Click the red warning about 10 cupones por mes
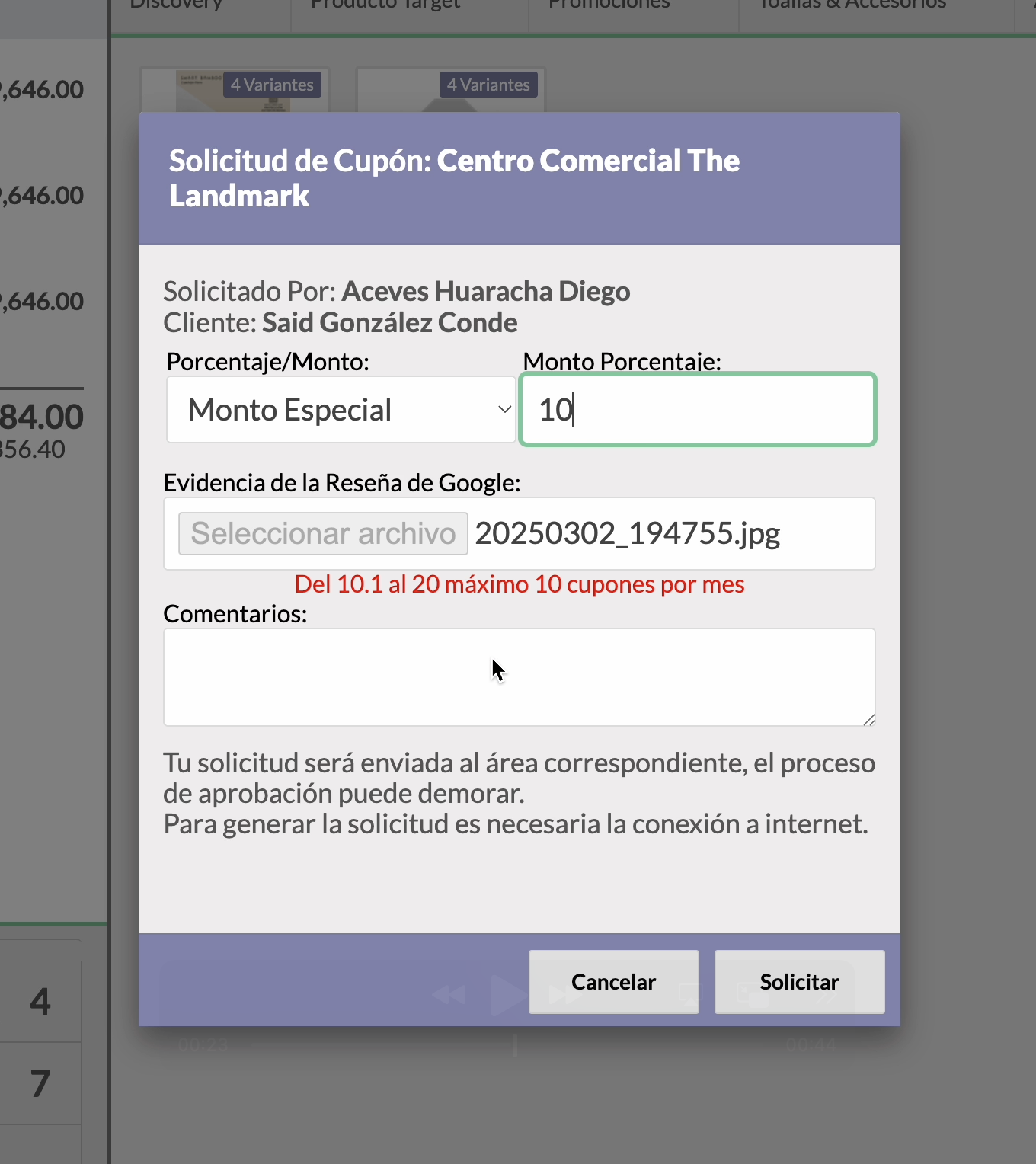This screenshot has height=1164, width=1036. 520,584
